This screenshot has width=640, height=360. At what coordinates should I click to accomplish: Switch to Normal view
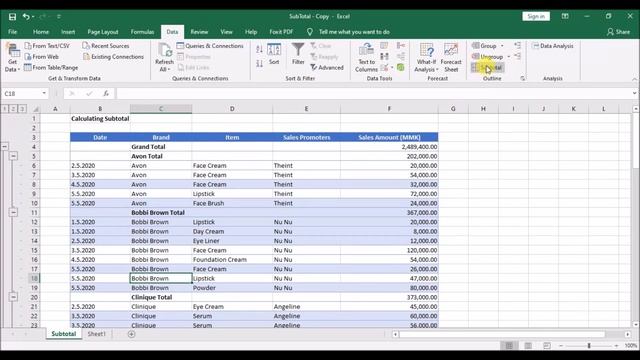click(509, 346)
